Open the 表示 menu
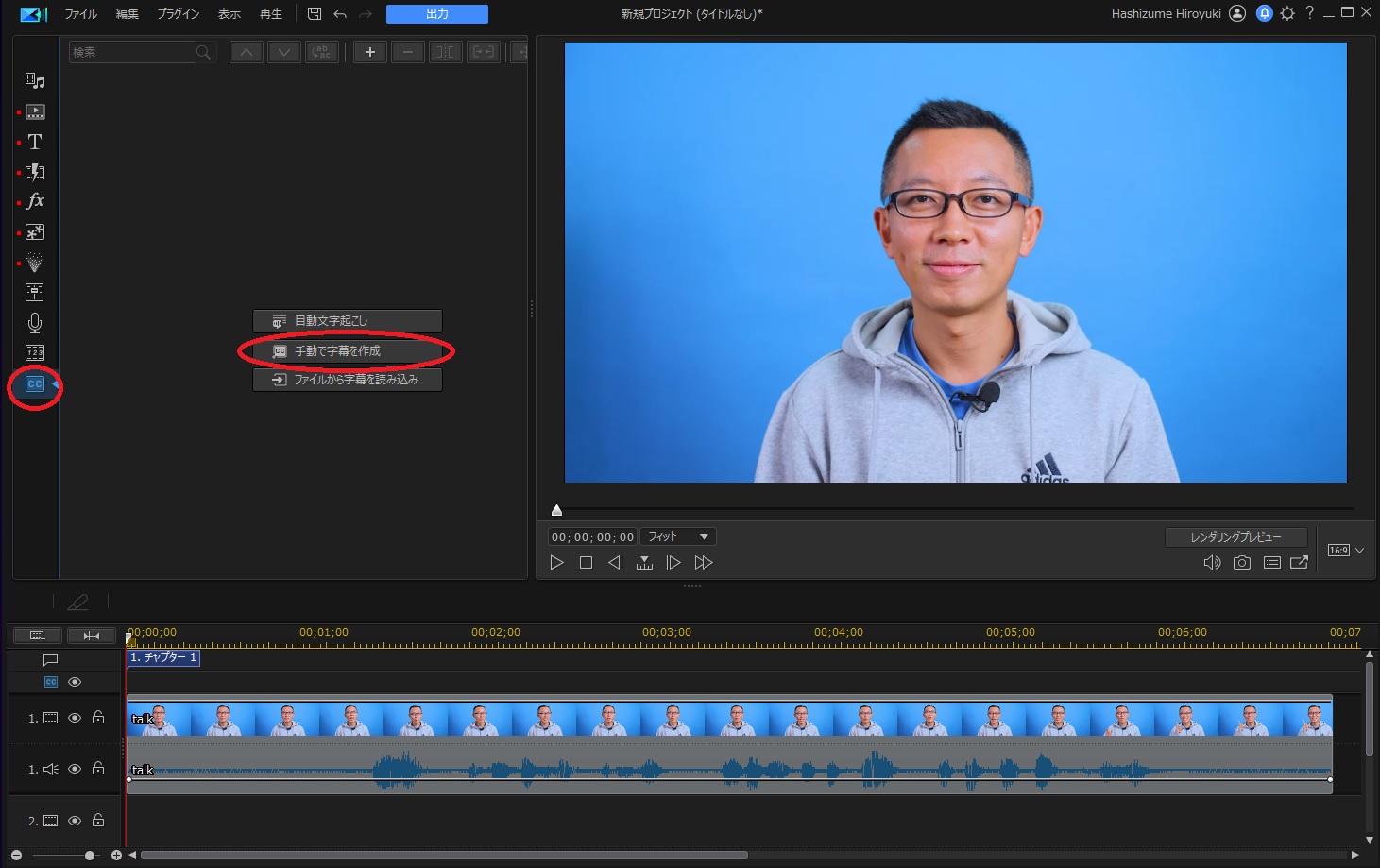1380x868 pixels. (x=230, y=14)
